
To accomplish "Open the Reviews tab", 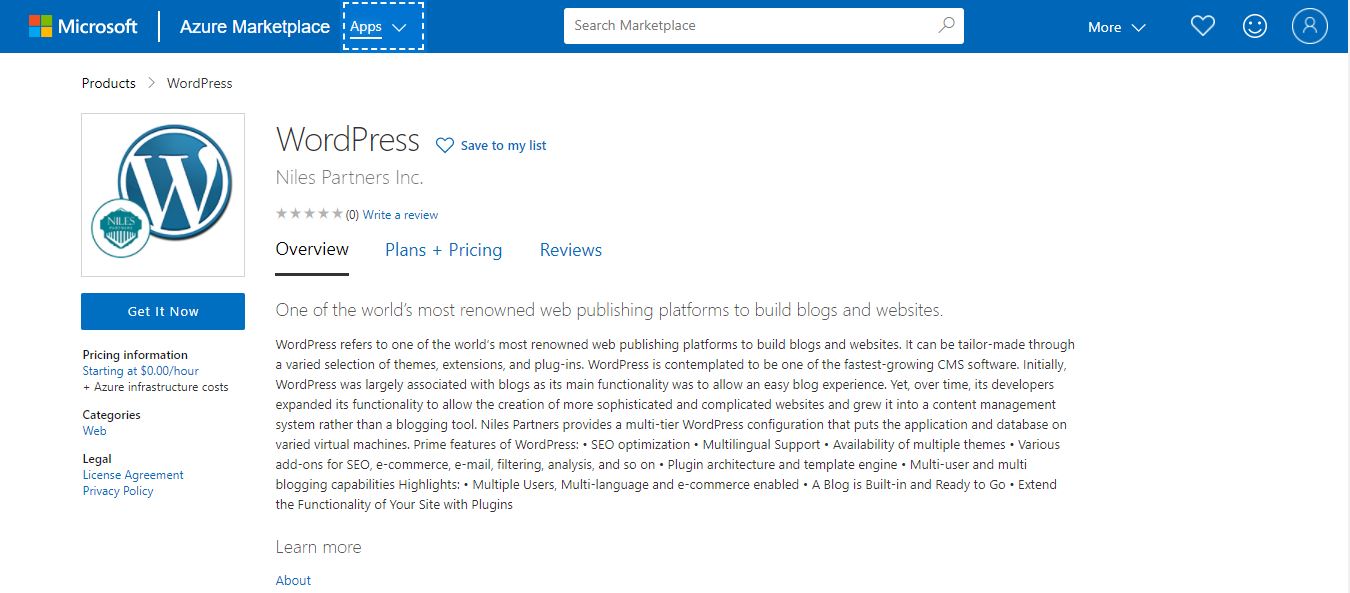I will tap(570, 250).
